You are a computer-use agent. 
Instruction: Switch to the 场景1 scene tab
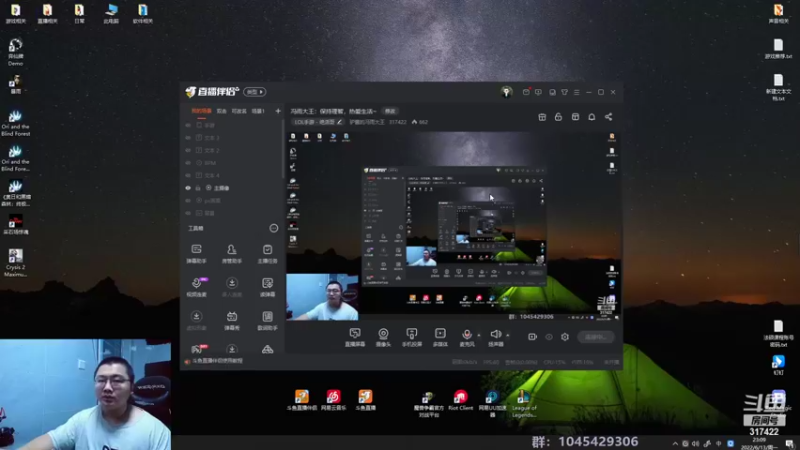[258, 111]
